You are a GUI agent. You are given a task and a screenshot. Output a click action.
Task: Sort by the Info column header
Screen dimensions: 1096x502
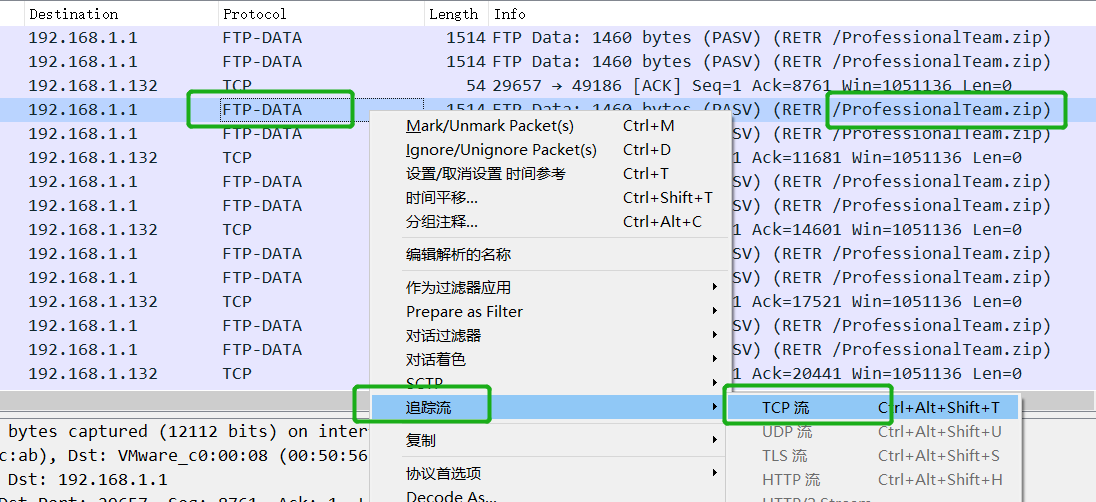pyautogui.click(x=792, y=14)
